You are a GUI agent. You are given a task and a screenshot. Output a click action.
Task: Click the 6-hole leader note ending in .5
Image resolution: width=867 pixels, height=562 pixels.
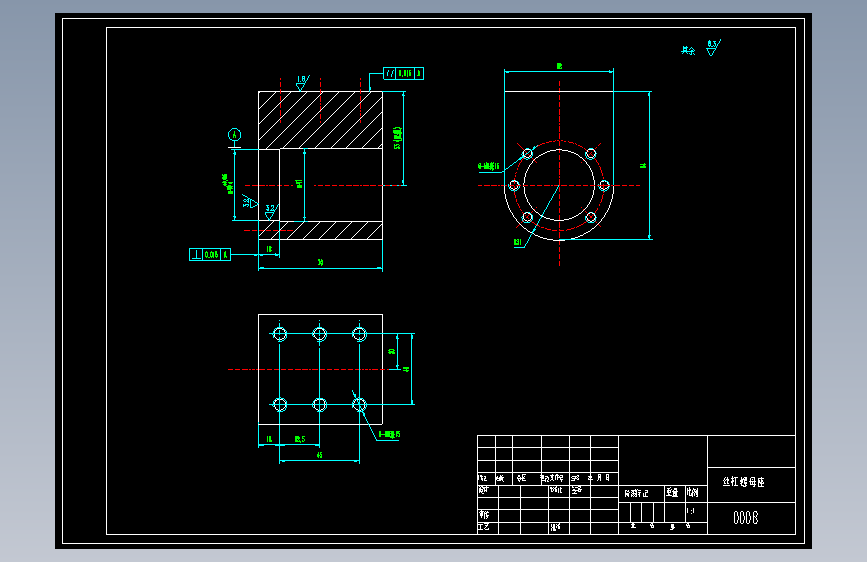click(389, 435)
